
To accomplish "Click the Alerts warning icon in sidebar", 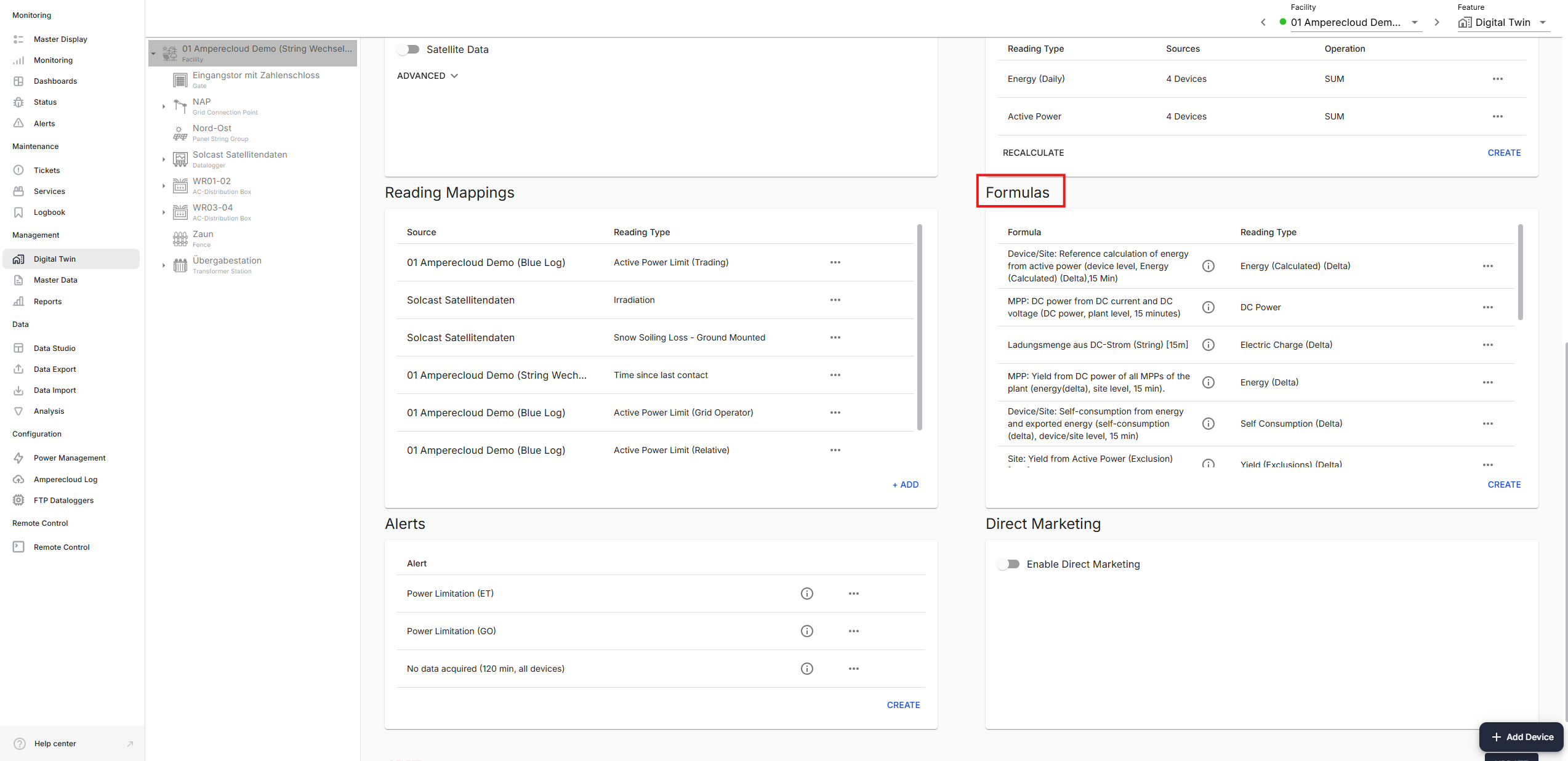I will coord(18,123).
